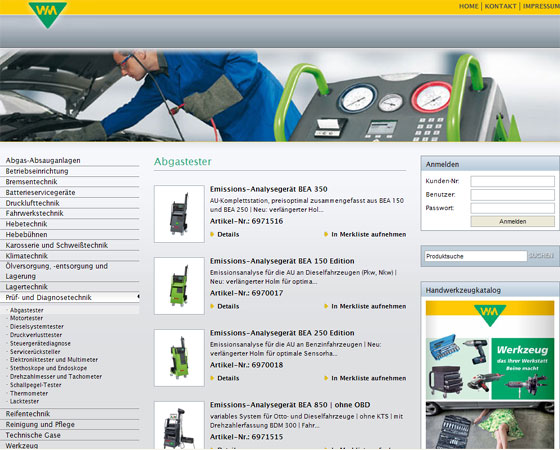This screenshot has width=560, height=450.
Task: Select Dieselsystemtester subcategory in sidebar
Action: coord(37,326)
